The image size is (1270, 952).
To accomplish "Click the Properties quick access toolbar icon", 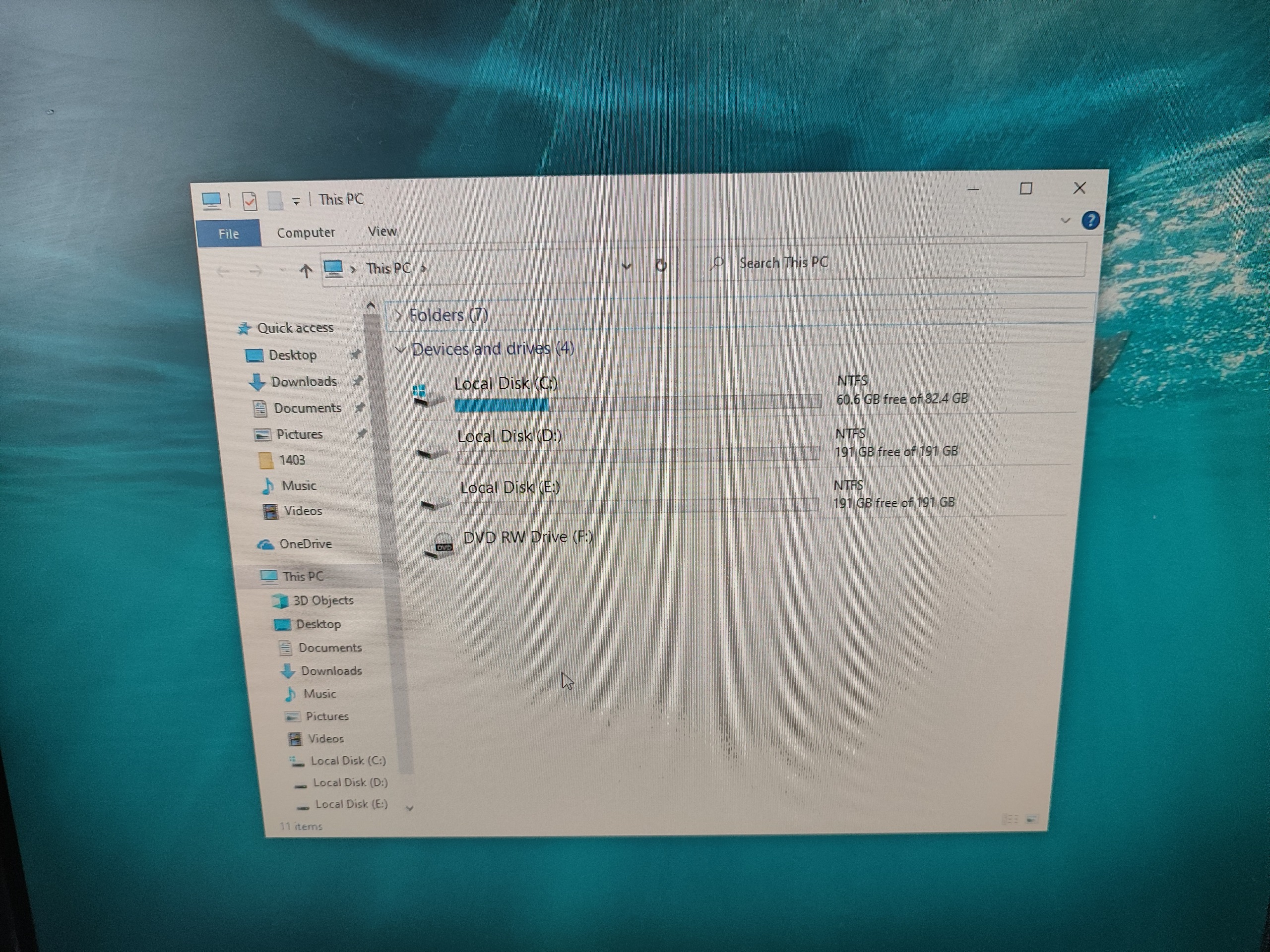I will pos(250,201).
